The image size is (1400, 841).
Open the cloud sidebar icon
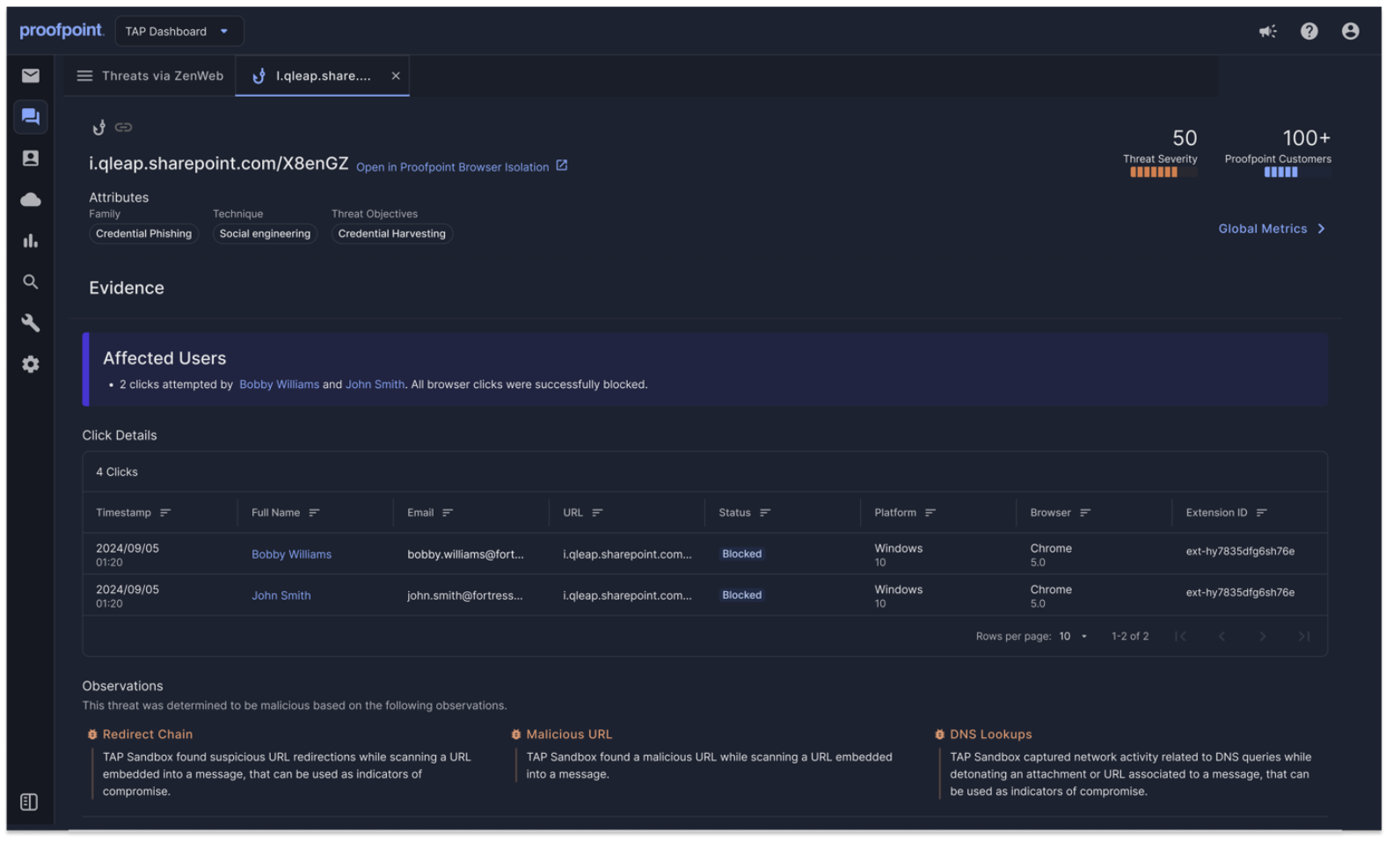pos(31,200)
